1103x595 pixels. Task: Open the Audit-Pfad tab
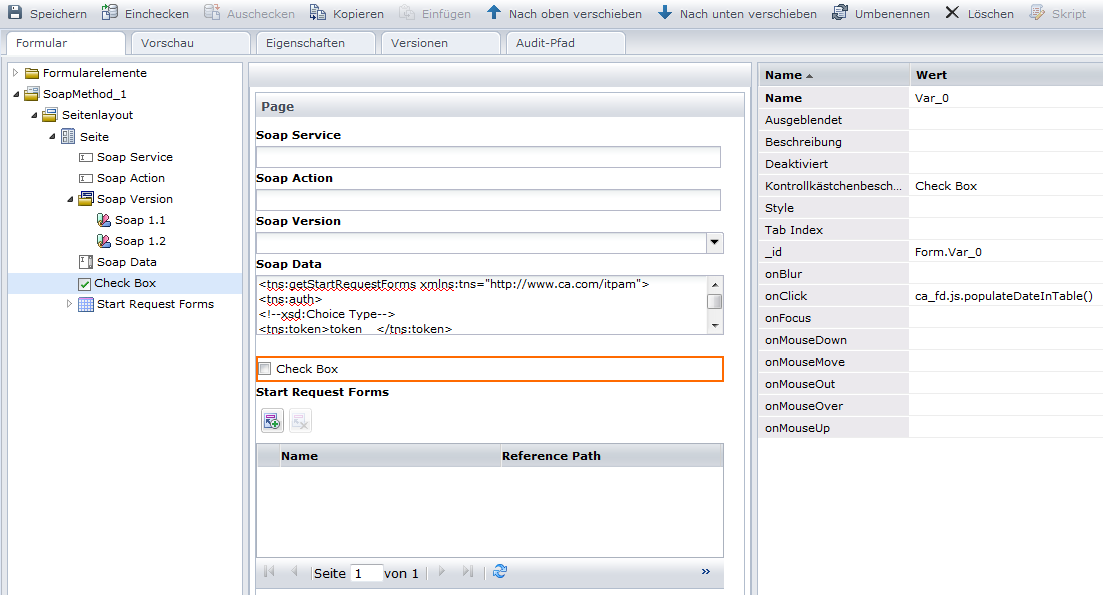[x=566, y=43]
